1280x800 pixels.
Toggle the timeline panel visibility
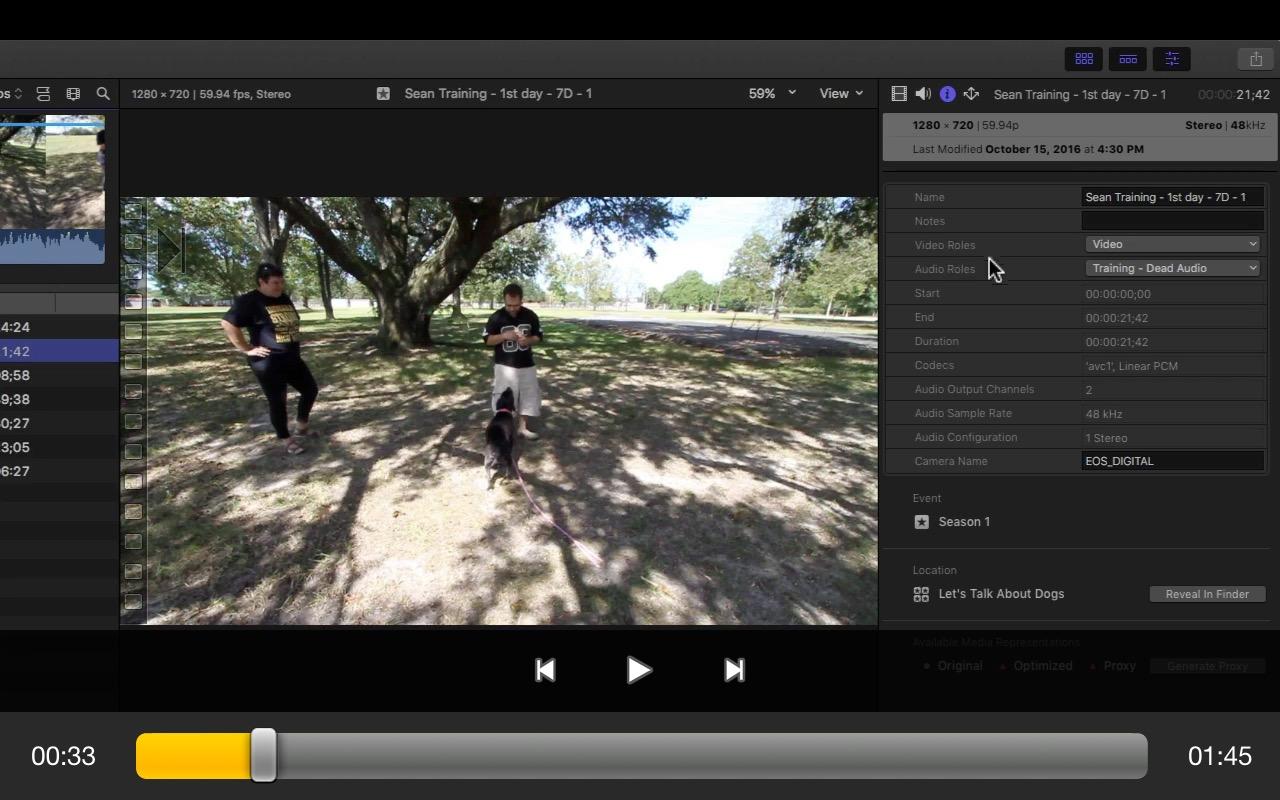pyautogui.click(x=1128, y=59)
